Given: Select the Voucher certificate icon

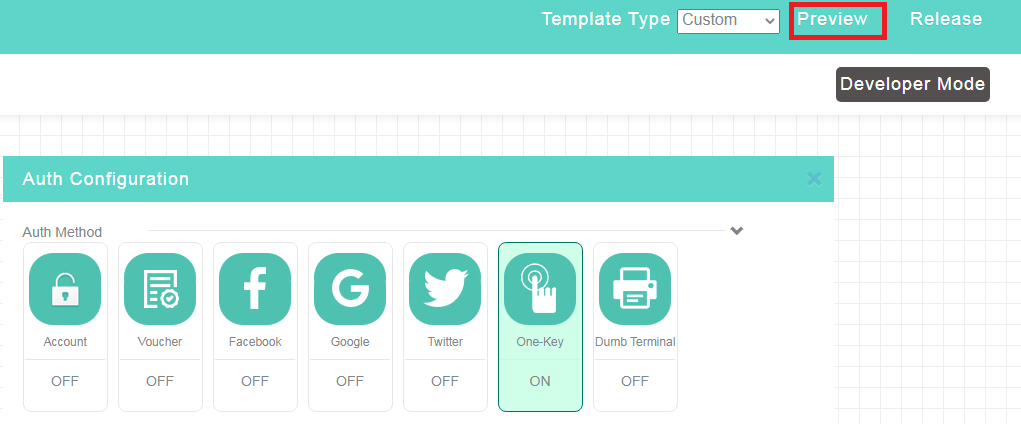Looking at the screenshot, I should pos(160,289).
